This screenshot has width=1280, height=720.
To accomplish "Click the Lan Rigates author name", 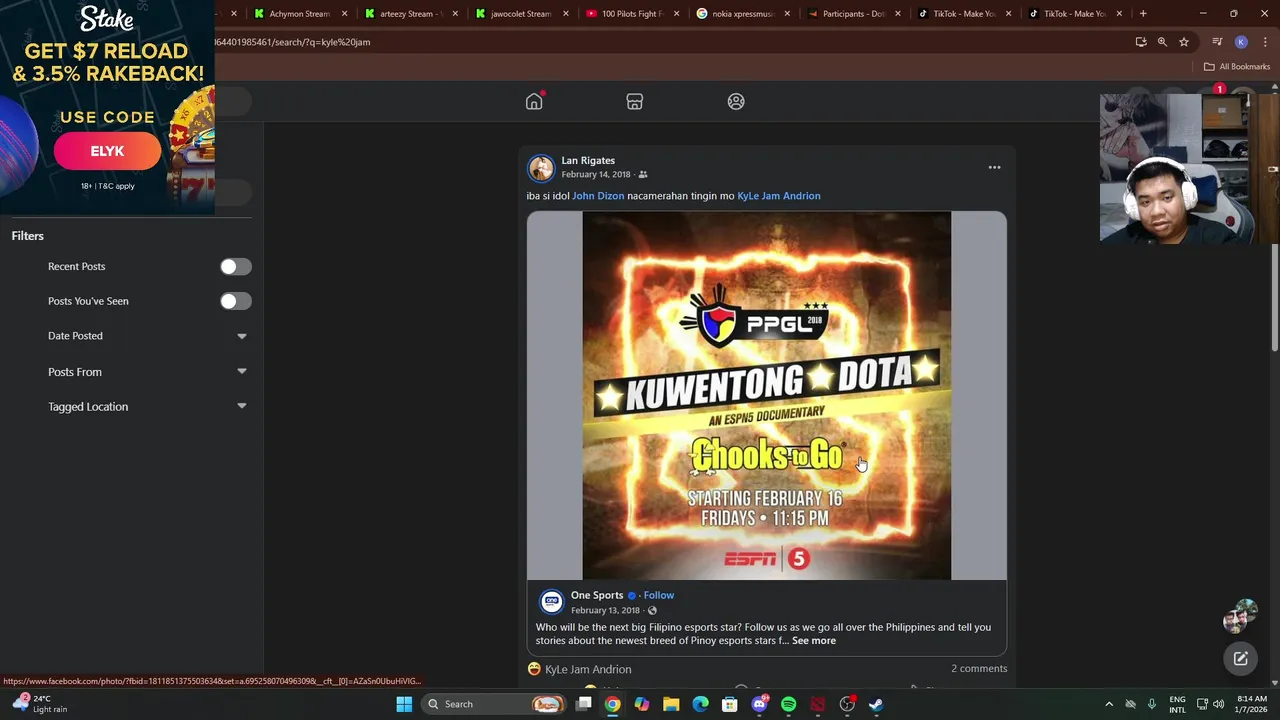I will [588, 160].
